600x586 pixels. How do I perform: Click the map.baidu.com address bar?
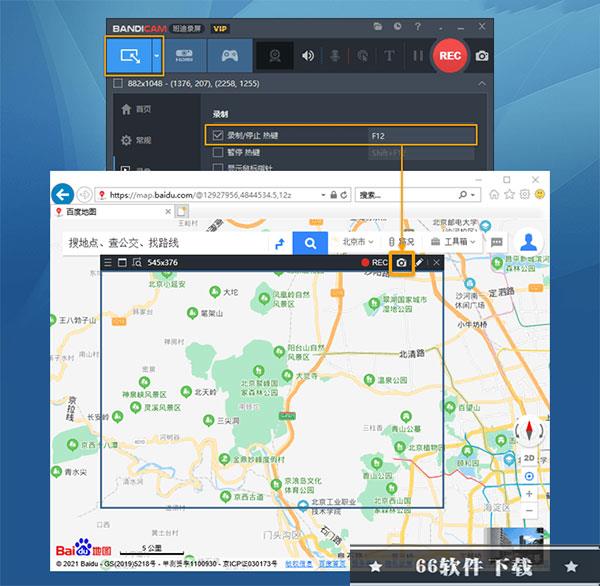[x=207, y=195]
